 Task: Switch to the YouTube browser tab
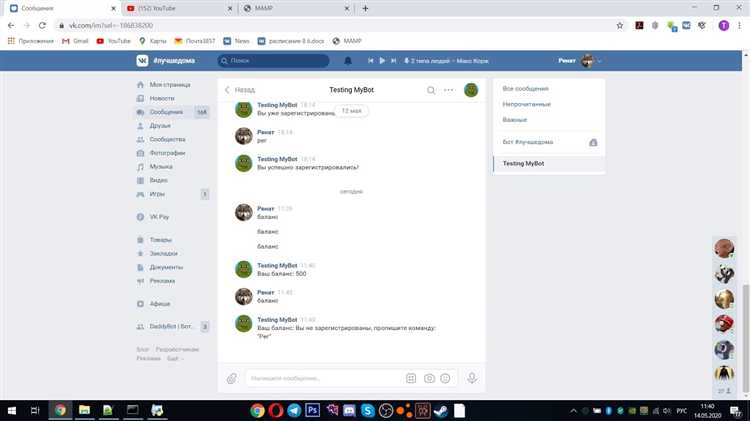pos(178,8)
